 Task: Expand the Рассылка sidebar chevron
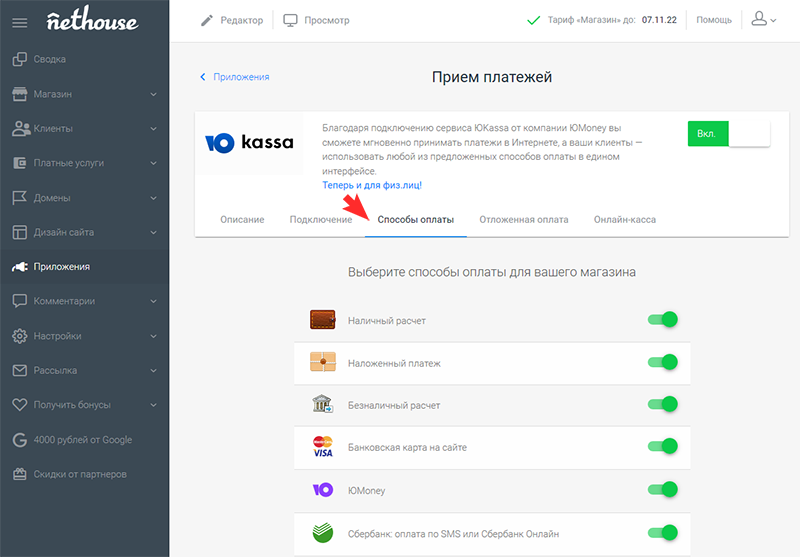tap(154, 371)
